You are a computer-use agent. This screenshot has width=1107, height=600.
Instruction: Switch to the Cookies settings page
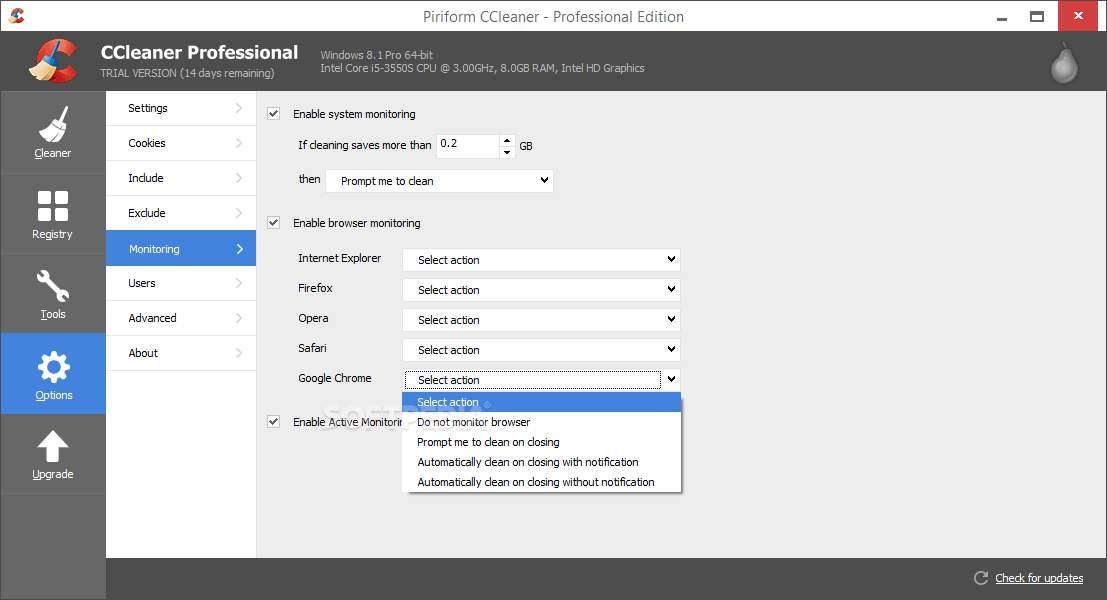(x=180, y=143)
